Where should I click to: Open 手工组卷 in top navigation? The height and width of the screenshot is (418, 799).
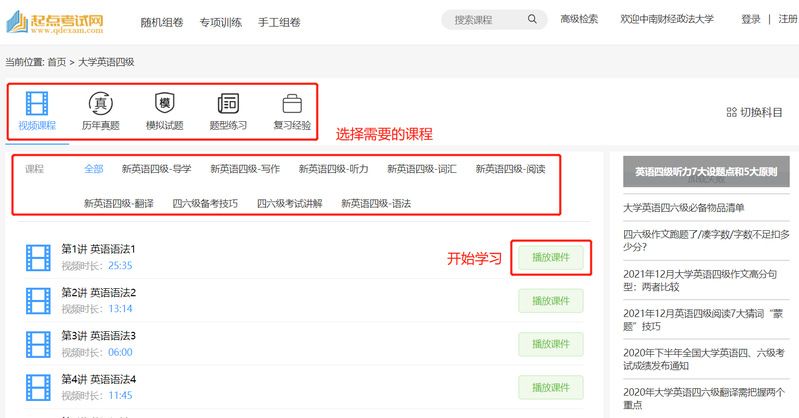coord(279,21)
